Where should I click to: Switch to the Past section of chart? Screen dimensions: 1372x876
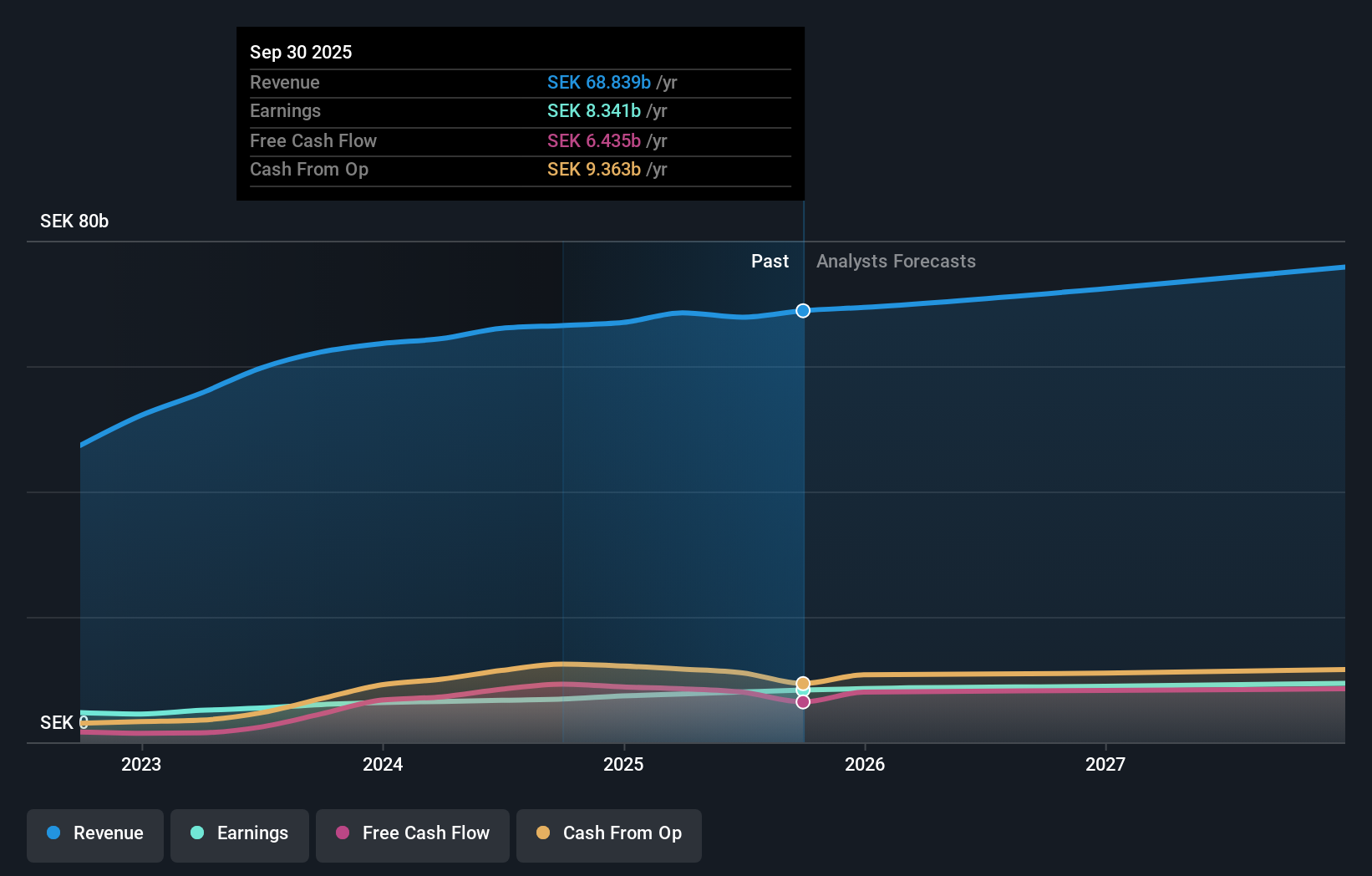[x=770, y=261]
